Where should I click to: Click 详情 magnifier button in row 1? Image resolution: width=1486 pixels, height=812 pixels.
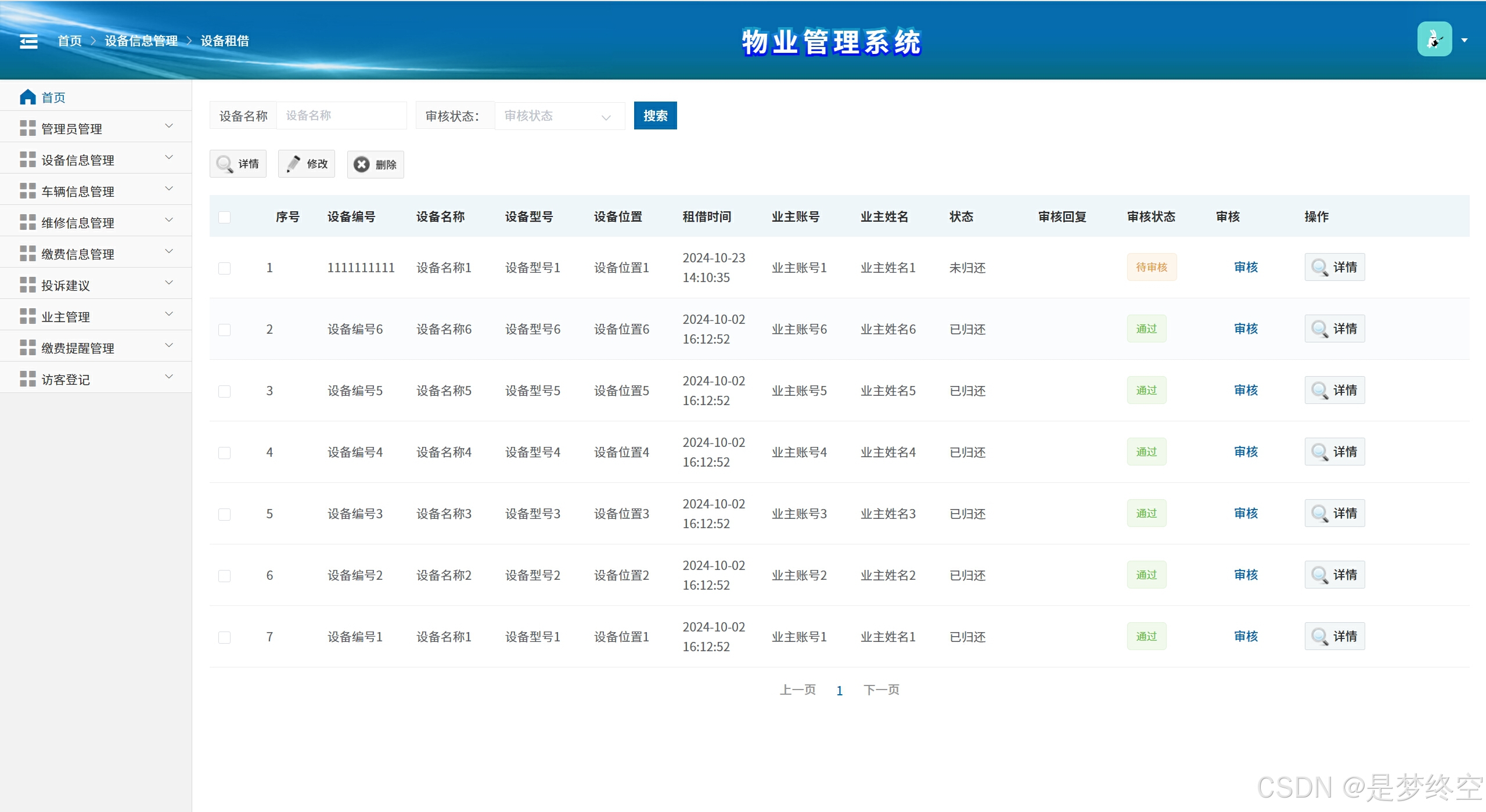[1334, 268]
